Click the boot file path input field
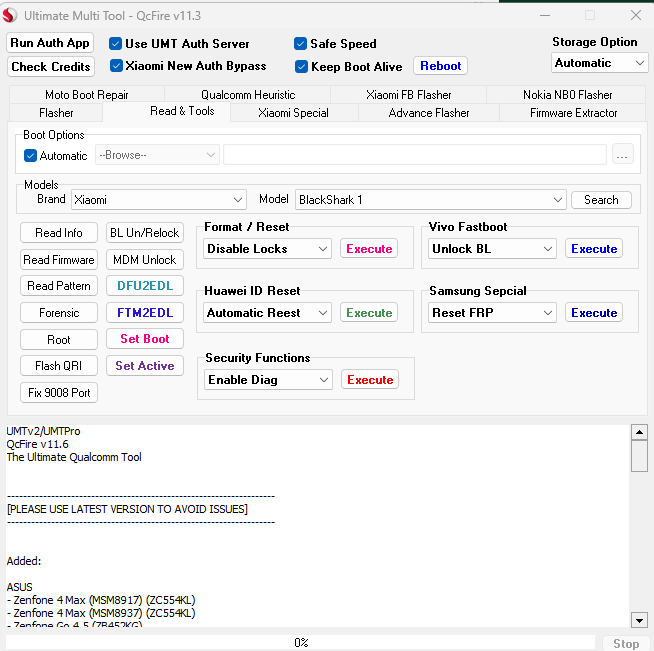The height and width of the screenshot is (651, 654). (x=414, y=155)
